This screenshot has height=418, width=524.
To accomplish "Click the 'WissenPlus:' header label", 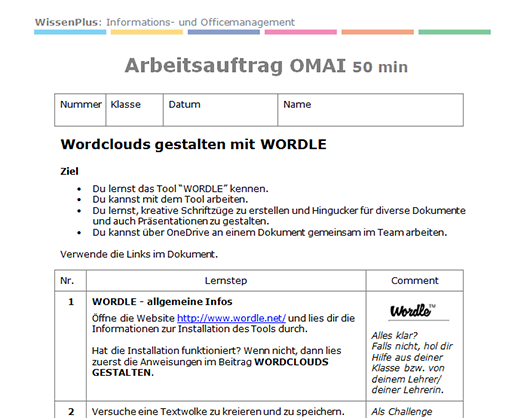I will 68,22.
